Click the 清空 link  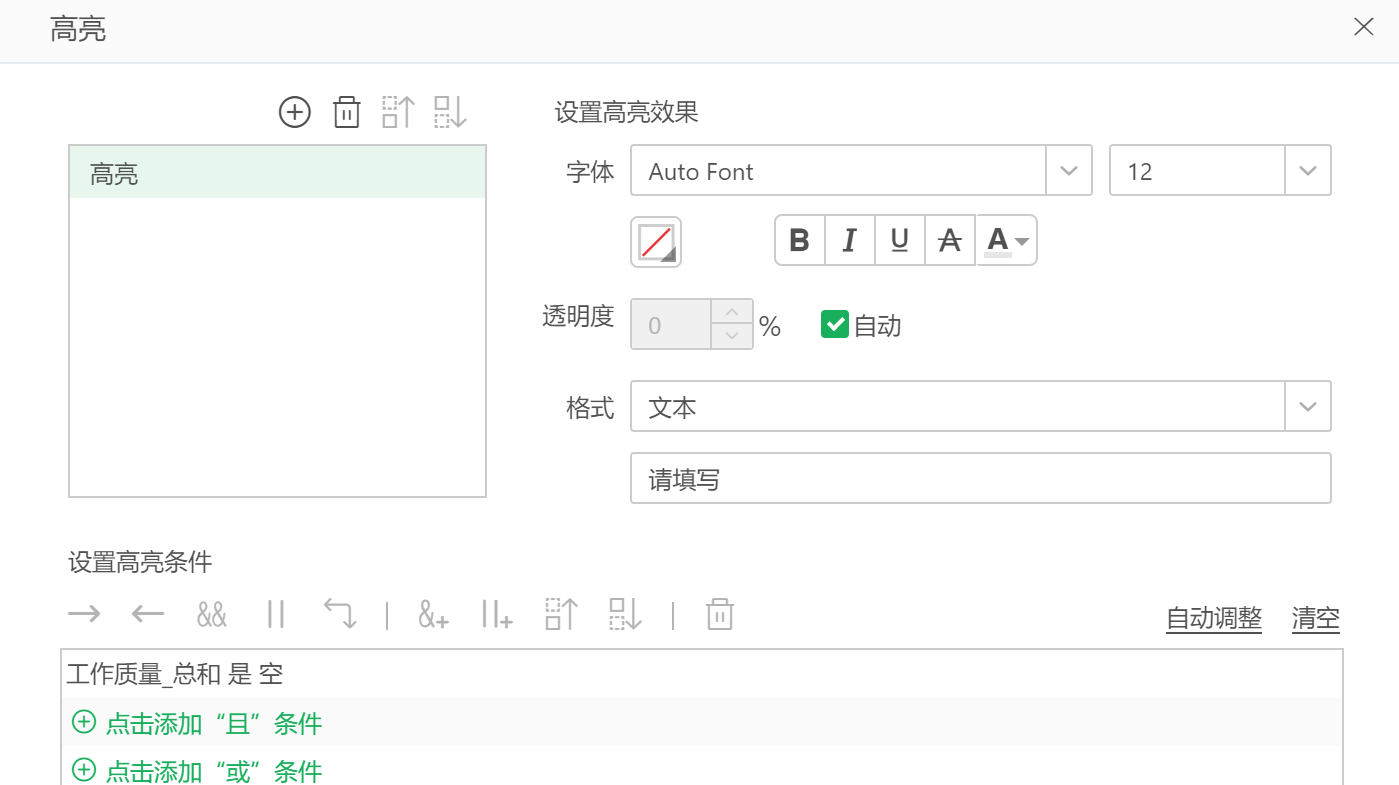1316,618
